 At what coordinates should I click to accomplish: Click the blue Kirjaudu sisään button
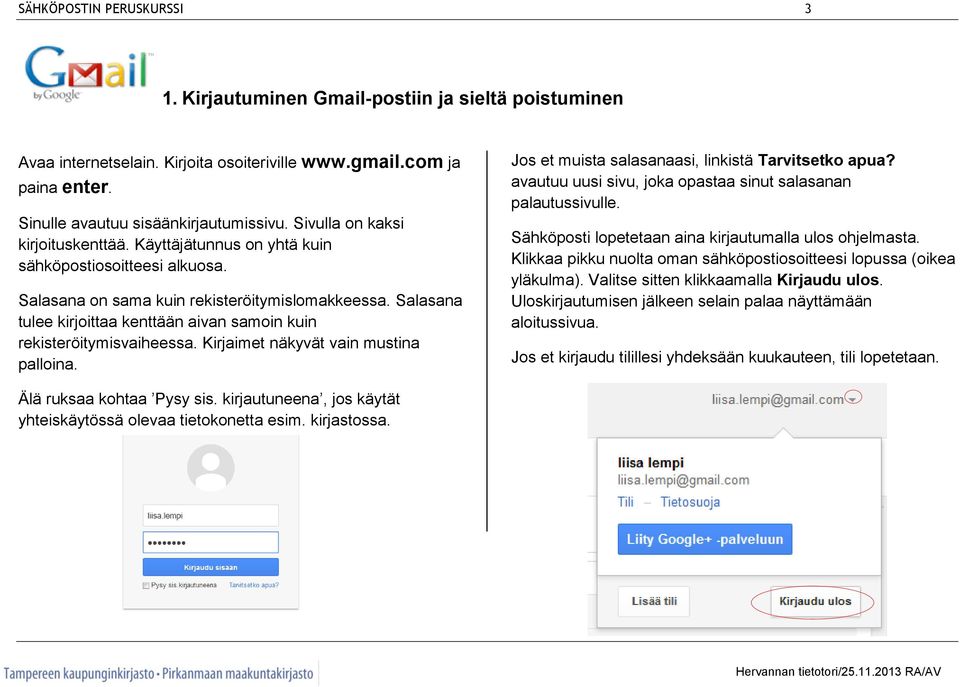coord(211,567)
